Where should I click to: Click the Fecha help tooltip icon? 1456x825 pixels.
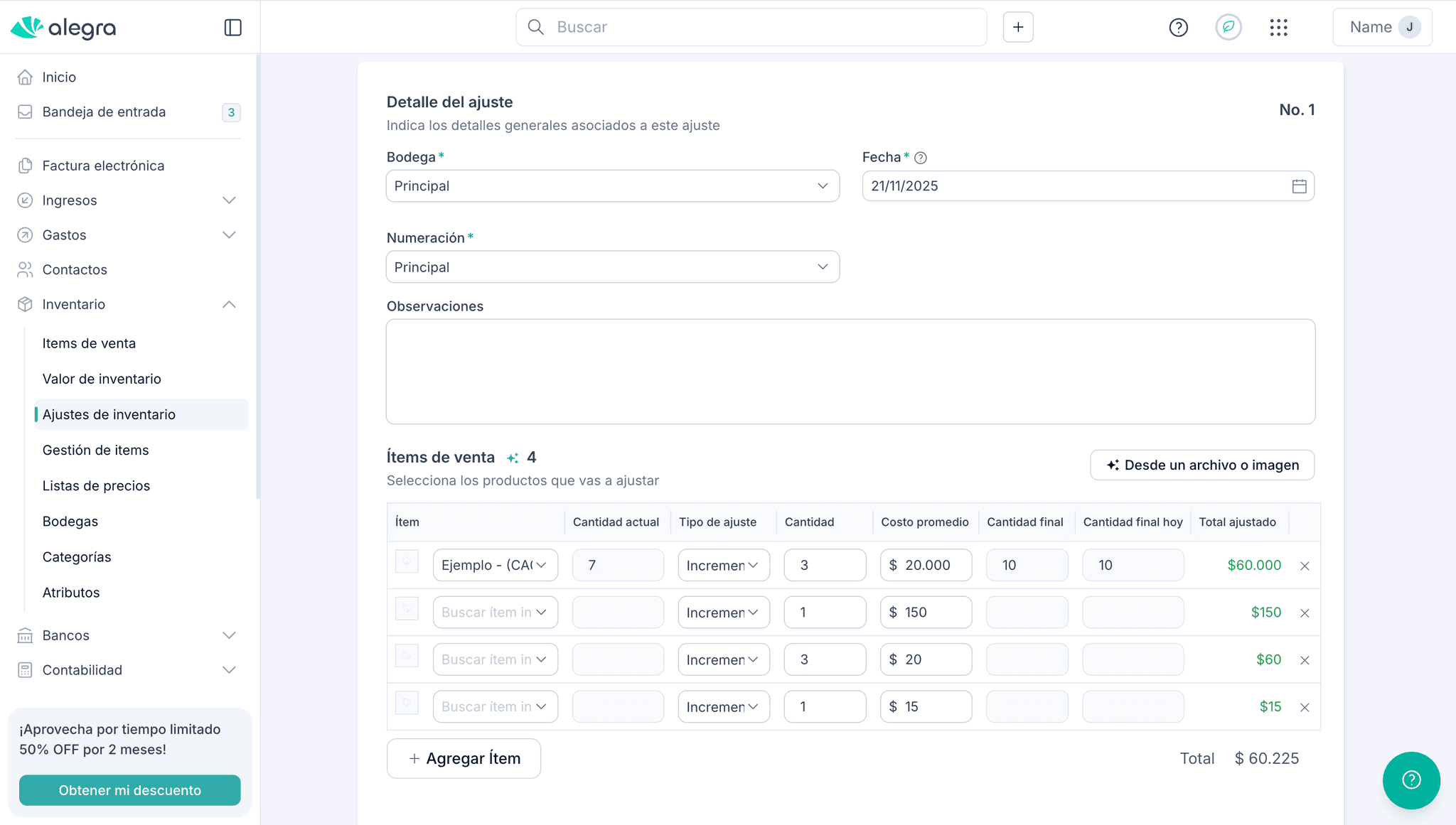coord(921,158)
